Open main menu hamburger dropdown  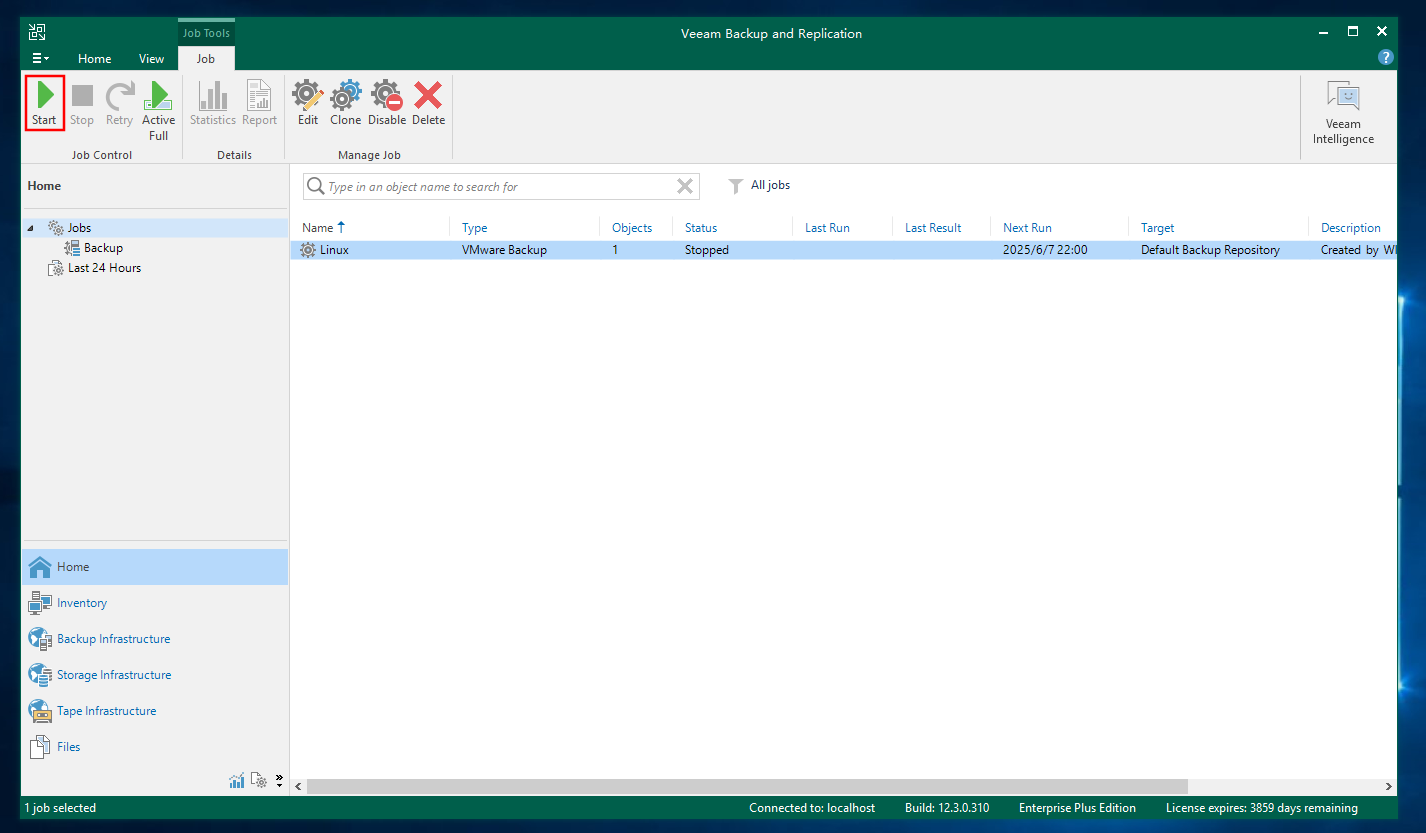click(41, 59)
